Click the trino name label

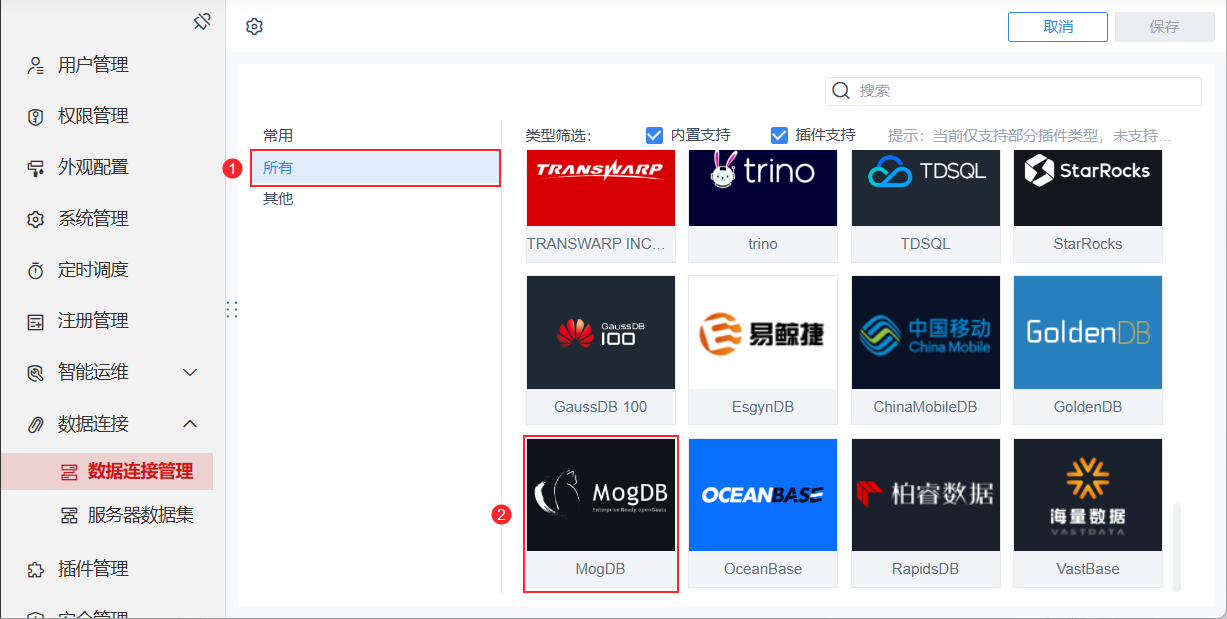coord(763,244)
